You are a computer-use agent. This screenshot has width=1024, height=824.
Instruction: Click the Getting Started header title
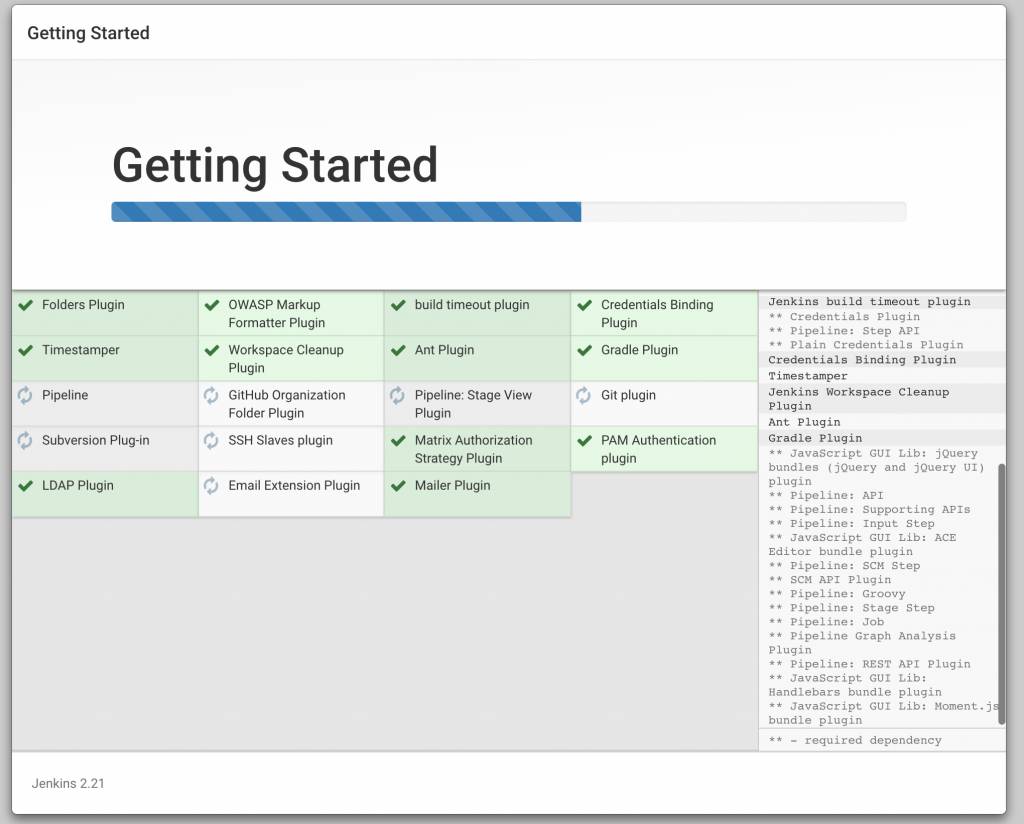(x=88, y=33)
